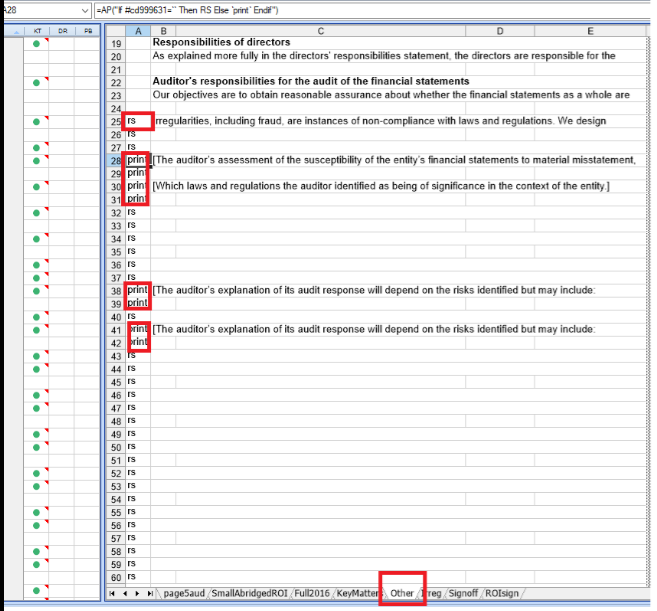Click the auditor's assessment text in row 28

[394, 160]
